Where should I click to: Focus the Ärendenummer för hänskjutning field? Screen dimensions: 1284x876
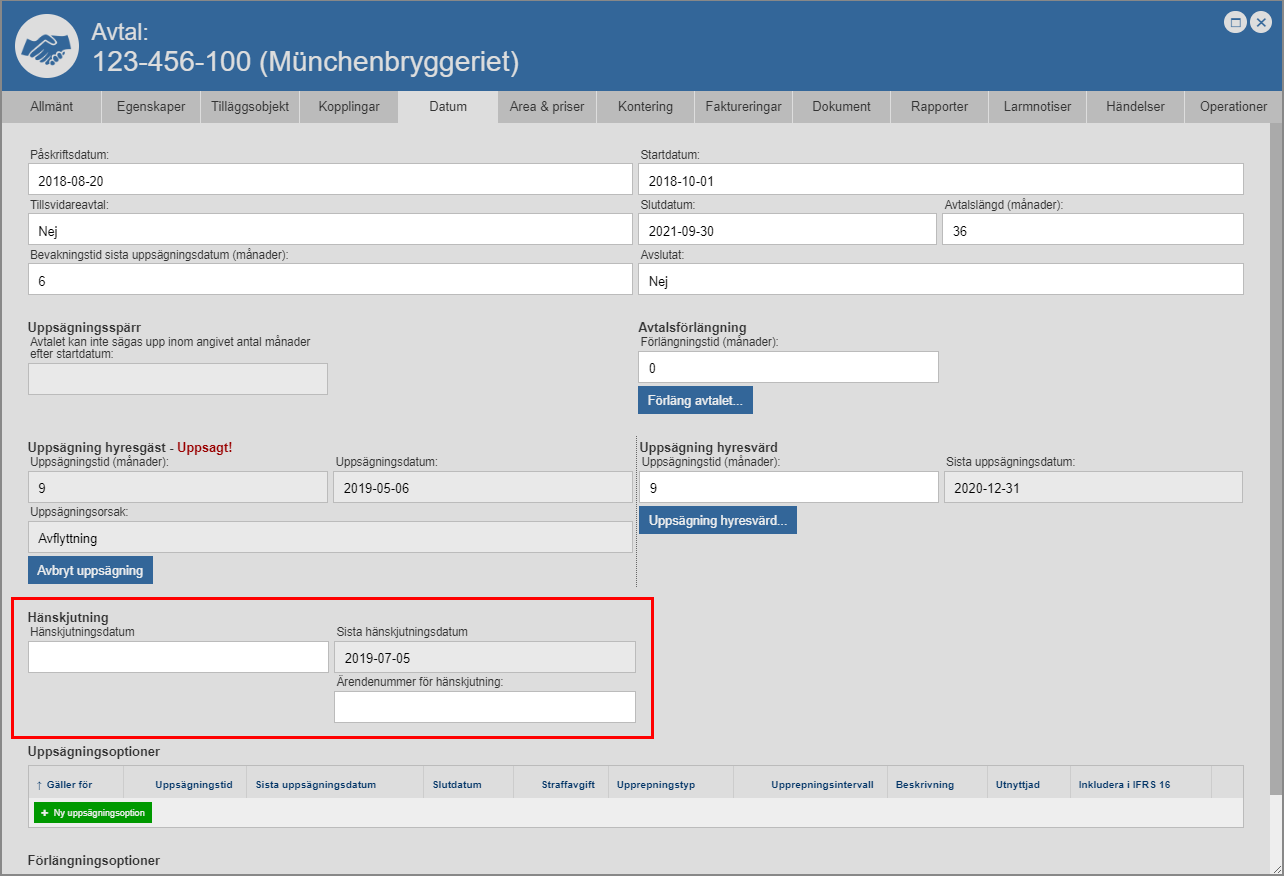click(x=484, y=707)
